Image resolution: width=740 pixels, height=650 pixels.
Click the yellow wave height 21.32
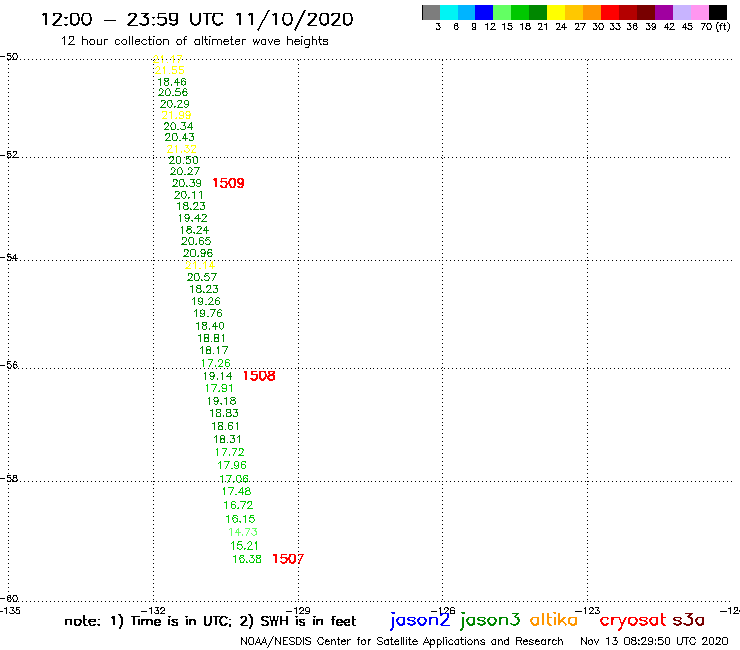coord(182,149)
